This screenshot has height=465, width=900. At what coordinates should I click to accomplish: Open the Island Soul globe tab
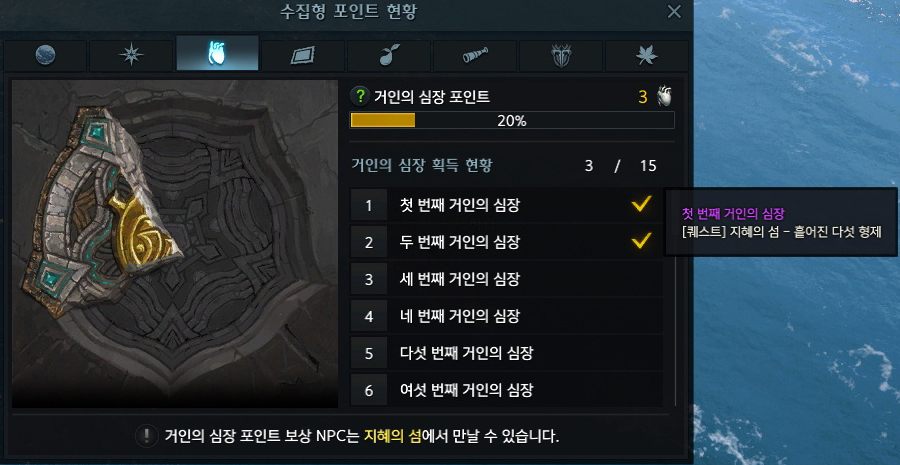(x=45, y=56)
